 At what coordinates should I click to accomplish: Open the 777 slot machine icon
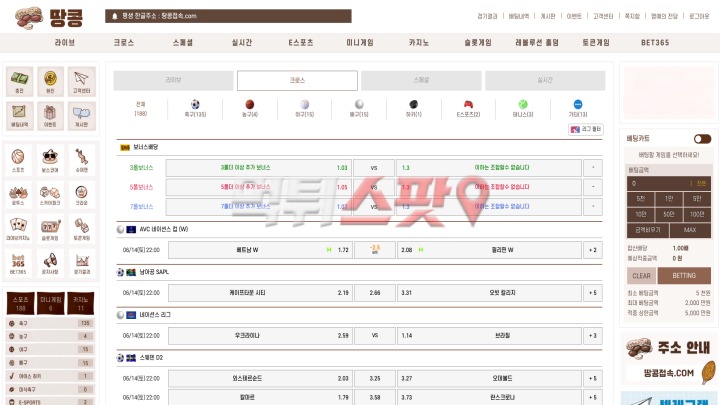(x=50, y=228)
